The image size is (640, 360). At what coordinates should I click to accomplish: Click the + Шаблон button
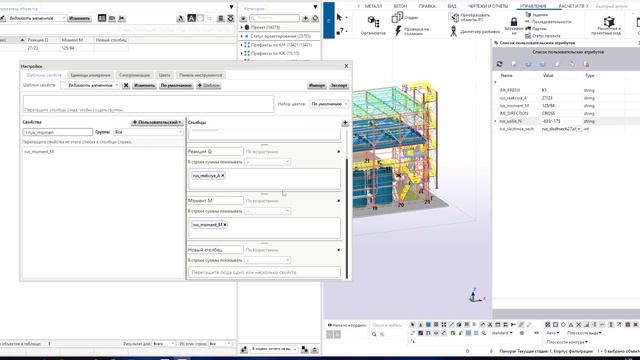pos(209,86)
